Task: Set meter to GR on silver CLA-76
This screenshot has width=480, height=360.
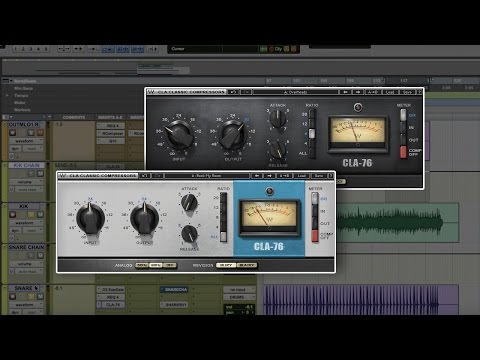Action: (x=315, y=198)
